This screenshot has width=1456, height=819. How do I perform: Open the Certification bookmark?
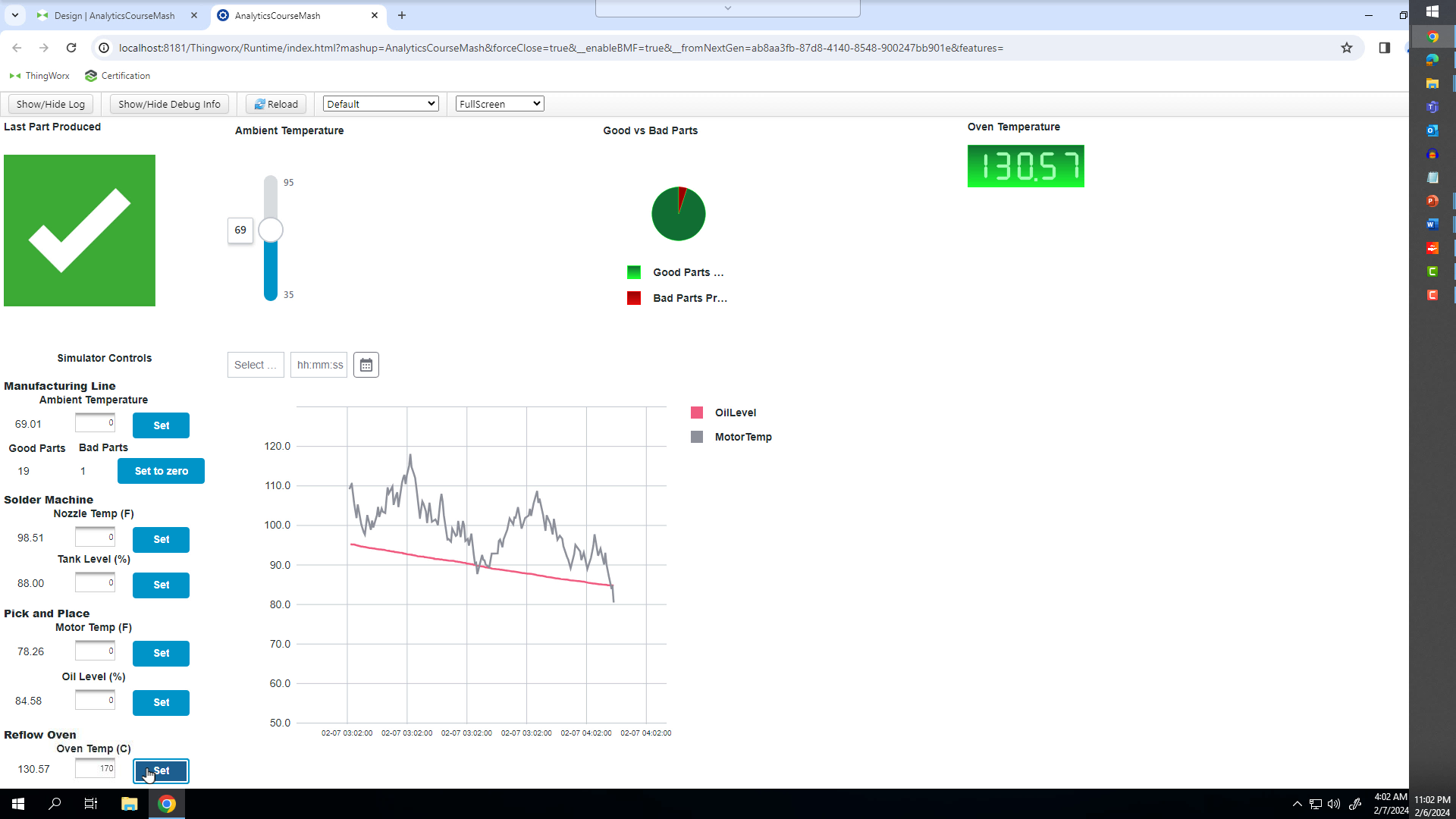pyautogui.click(x=118, y=76)
